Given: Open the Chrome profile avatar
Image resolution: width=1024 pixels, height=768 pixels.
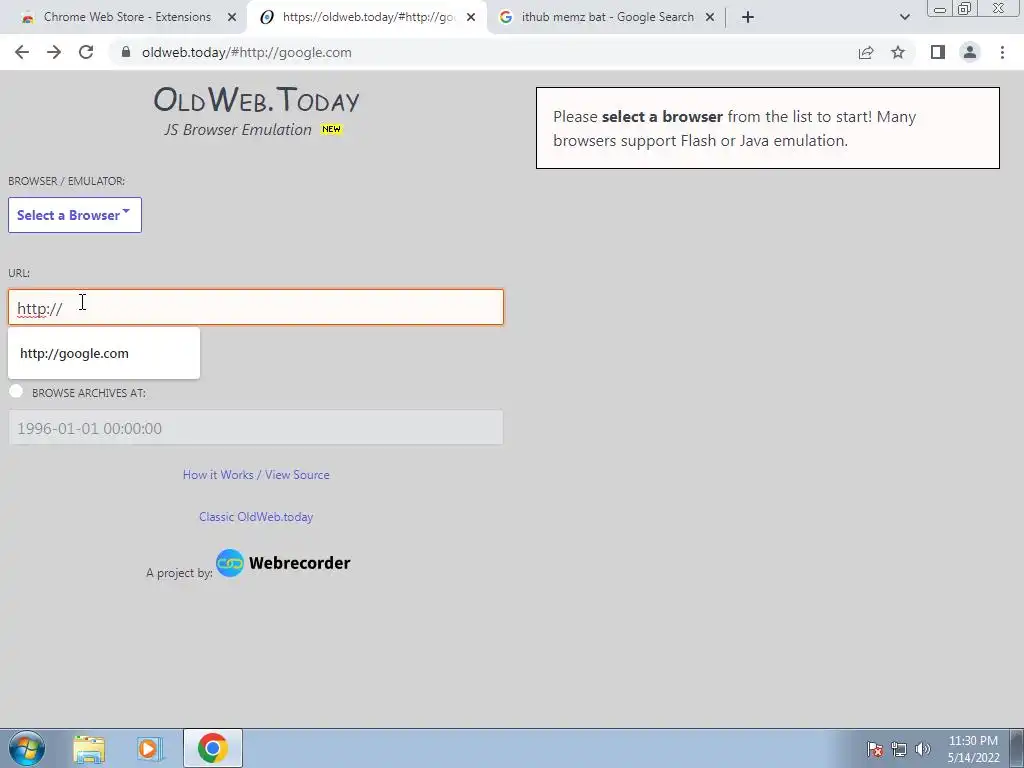Looking at the screenshot, I should (x=970, y=52).
